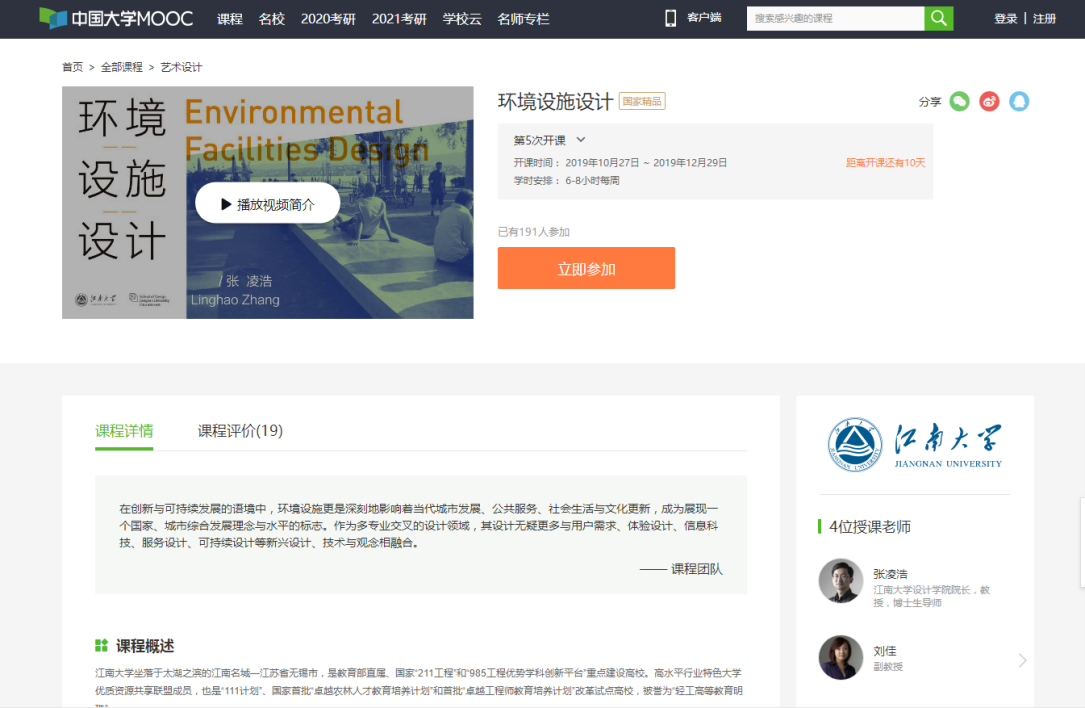
Task: Open 2020考研 in the top navigation
Action: pos(328,19)
